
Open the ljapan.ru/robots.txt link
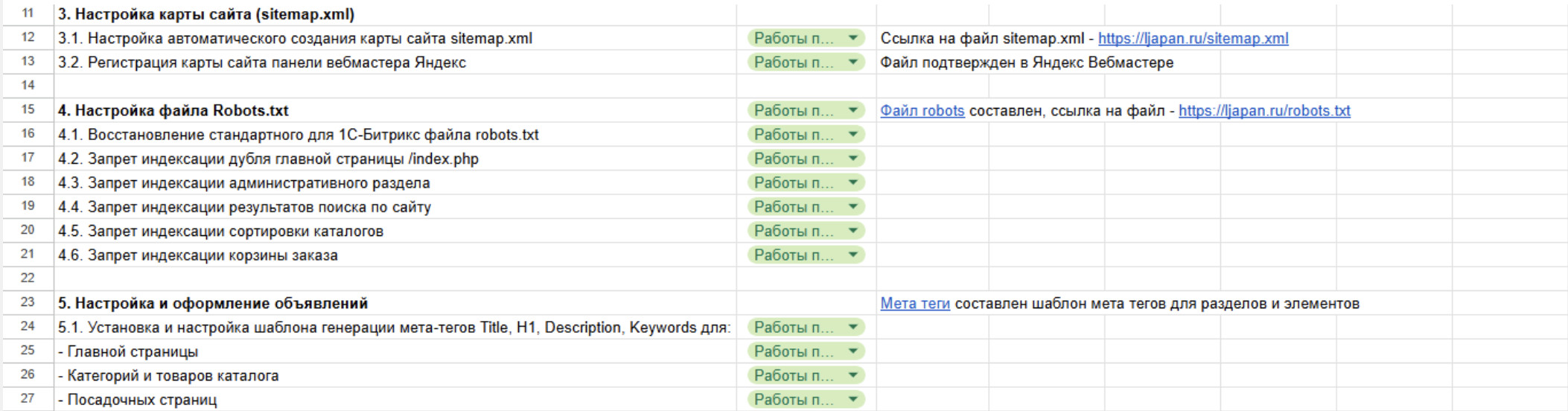pyautogui.click(x=1263, y=111)
